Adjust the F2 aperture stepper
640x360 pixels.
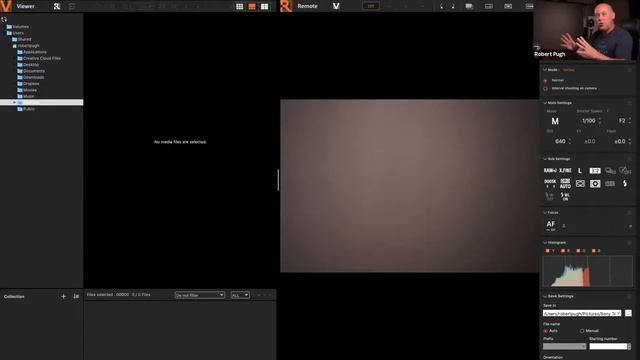click(x=630, y=121)
